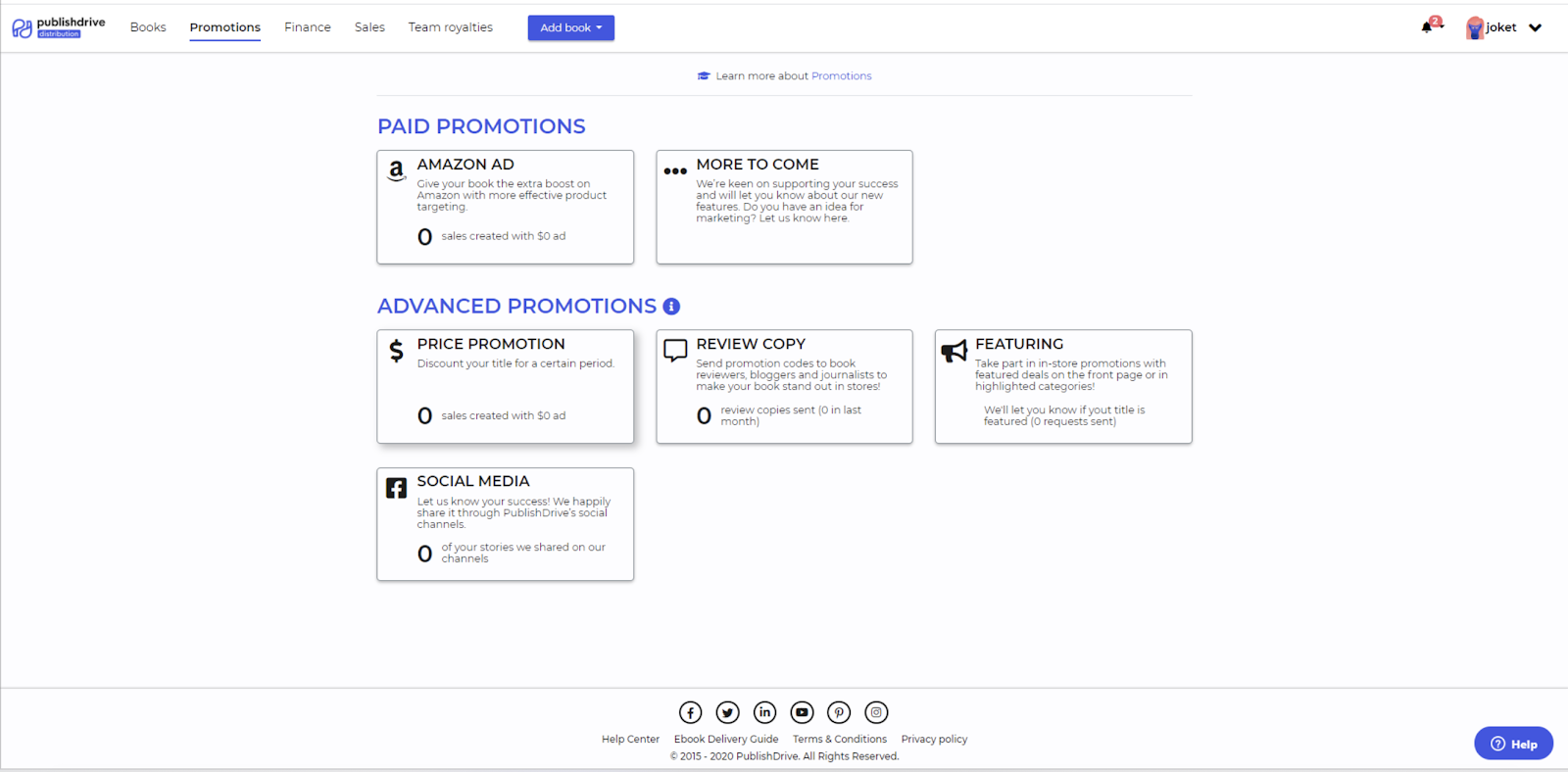Viewport: 1568px width, 772px height.
Task: Open the Finance tab
Action: 308,27
